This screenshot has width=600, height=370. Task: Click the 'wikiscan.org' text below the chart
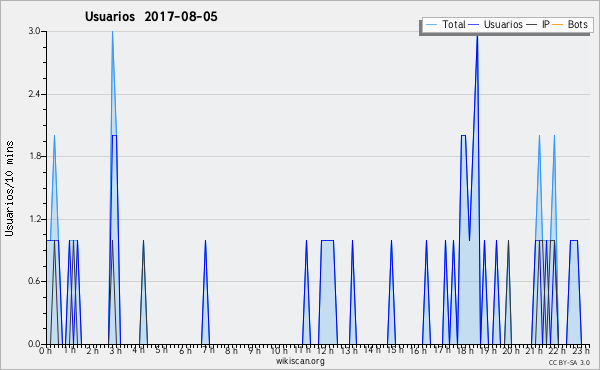pos(300,361)
